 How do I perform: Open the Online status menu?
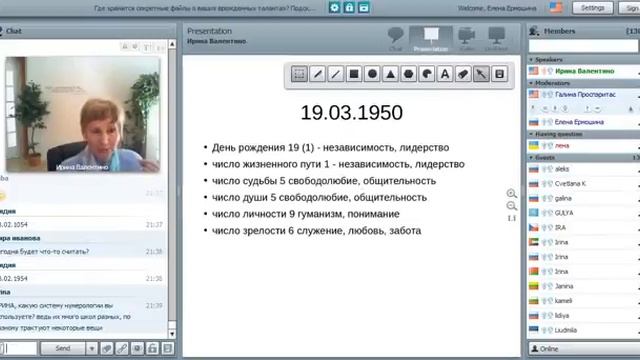tap(584, 349)
